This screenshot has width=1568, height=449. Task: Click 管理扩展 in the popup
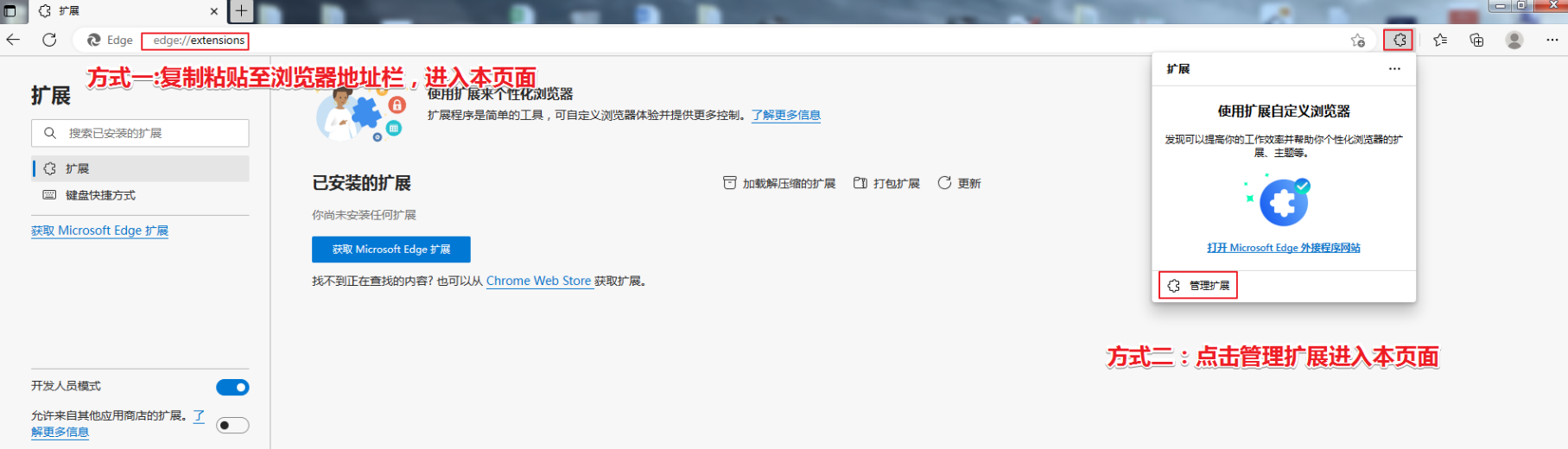pyautogui.click(x=1198, y=286)
